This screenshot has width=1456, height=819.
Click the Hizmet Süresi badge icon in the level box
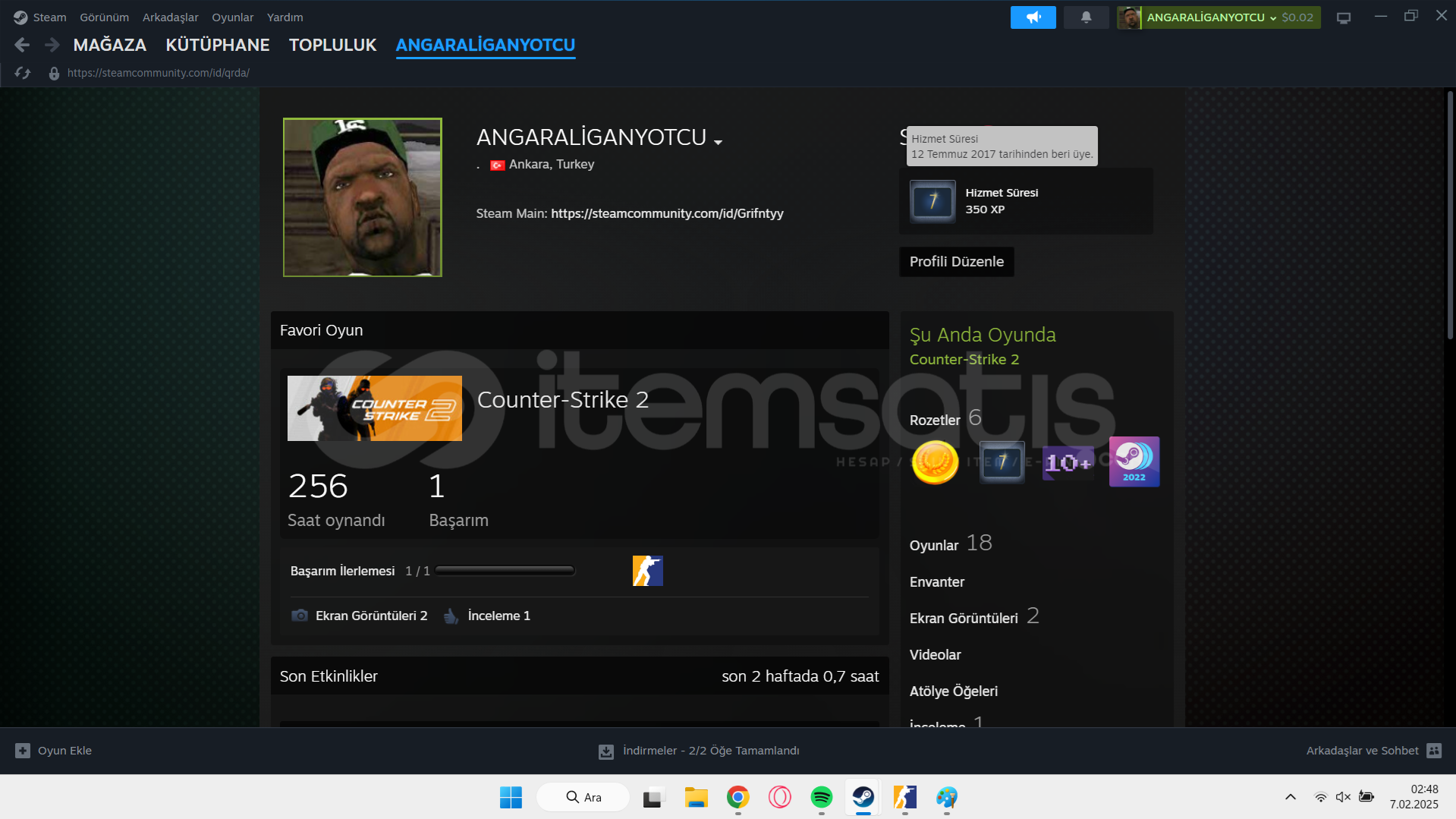[x=932, y=201]
